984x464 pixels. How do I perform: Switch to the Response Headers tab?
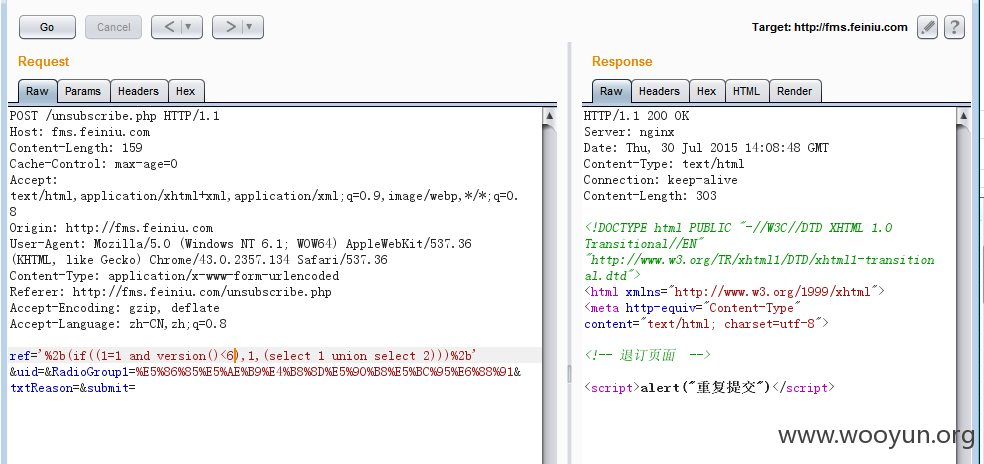[659, 91]
